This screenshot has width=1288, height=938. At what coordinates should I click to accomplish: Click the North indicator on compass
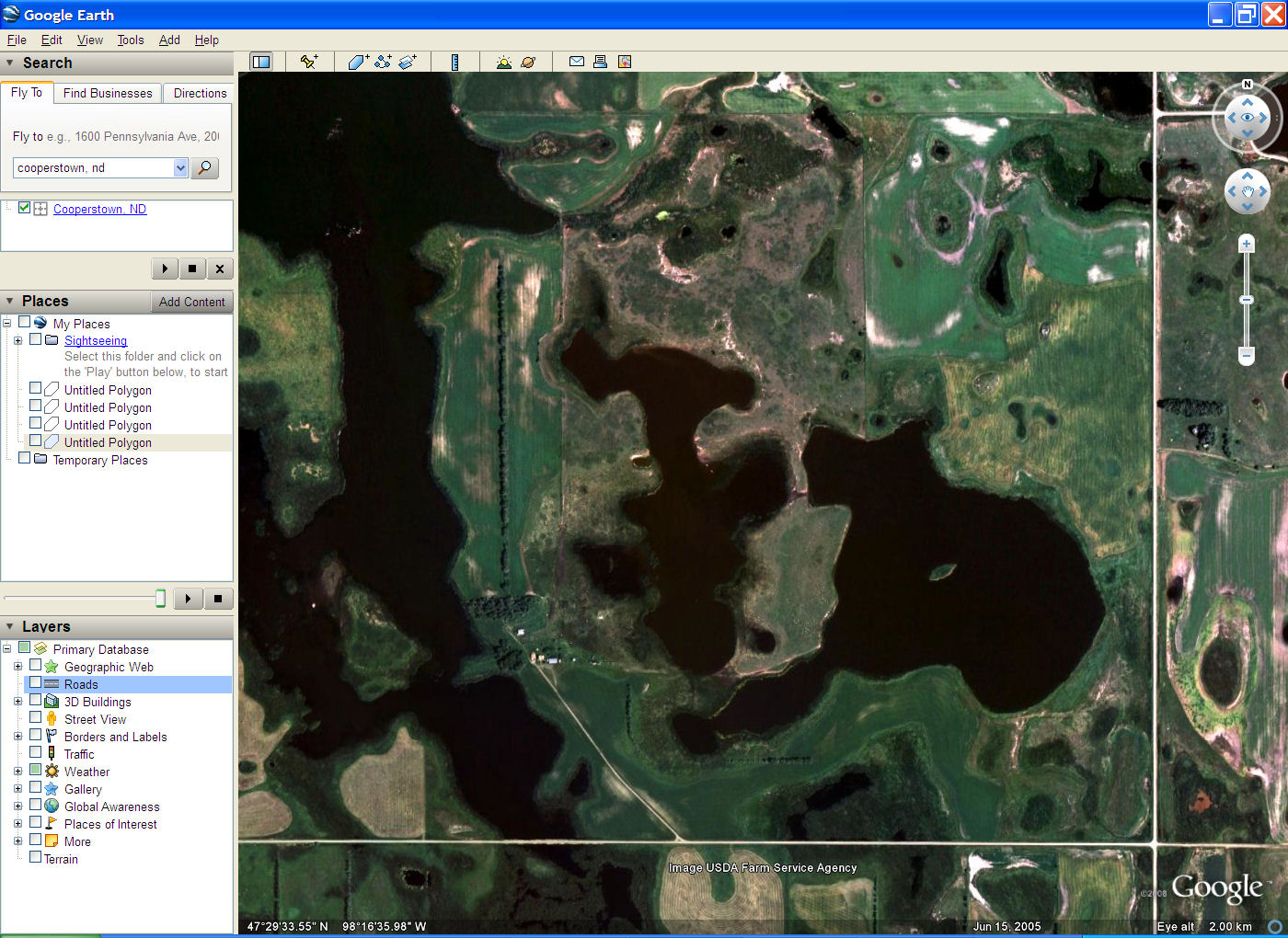coord(1248,85)
